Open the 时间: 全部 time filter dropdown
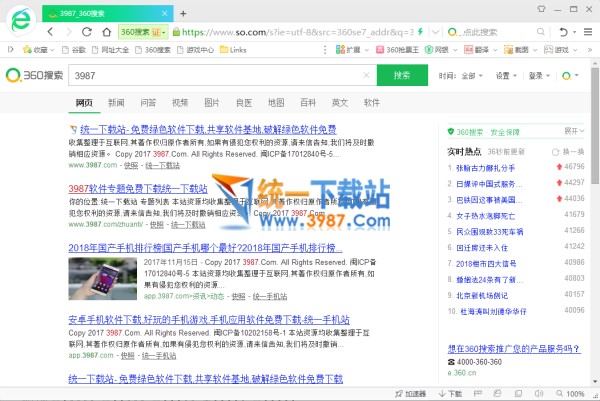 pyautogui.click(x=461, y=76)
